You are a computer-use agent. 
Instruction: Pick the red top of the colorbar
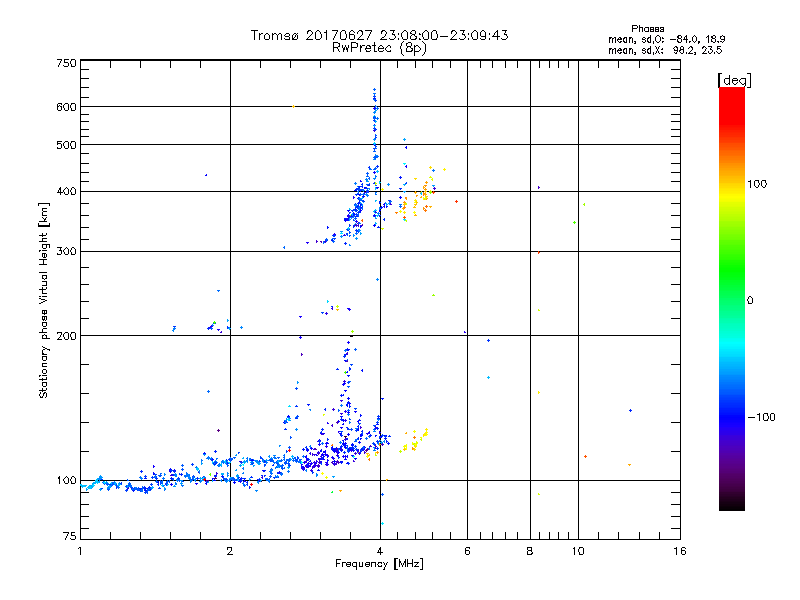731,93
